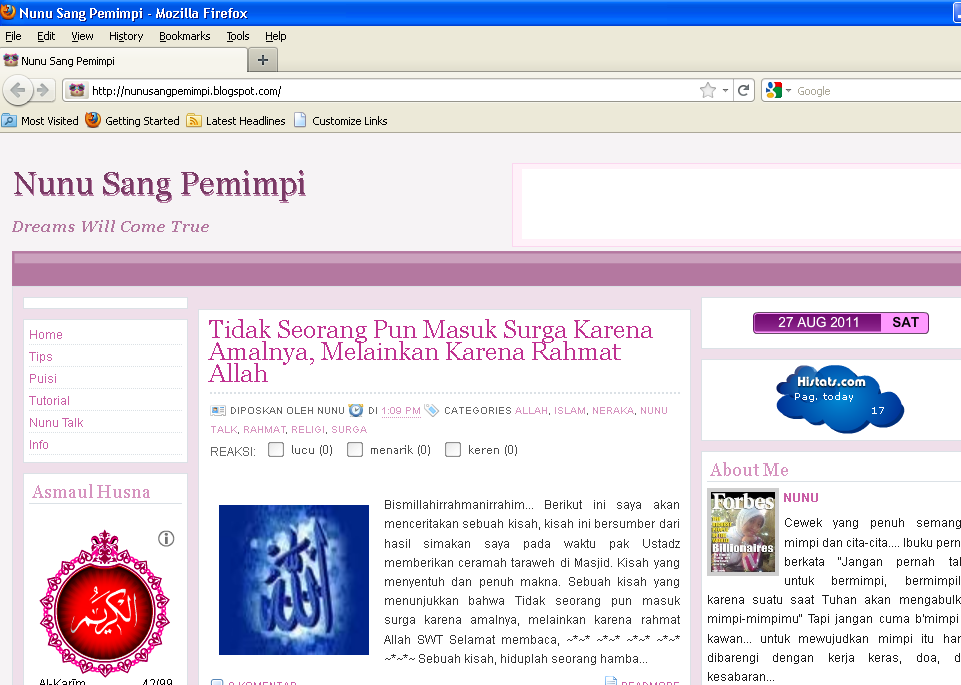961x685 pixels.
Task: Click the RSS icon for Latest Headlines
Action: [194, 121]
